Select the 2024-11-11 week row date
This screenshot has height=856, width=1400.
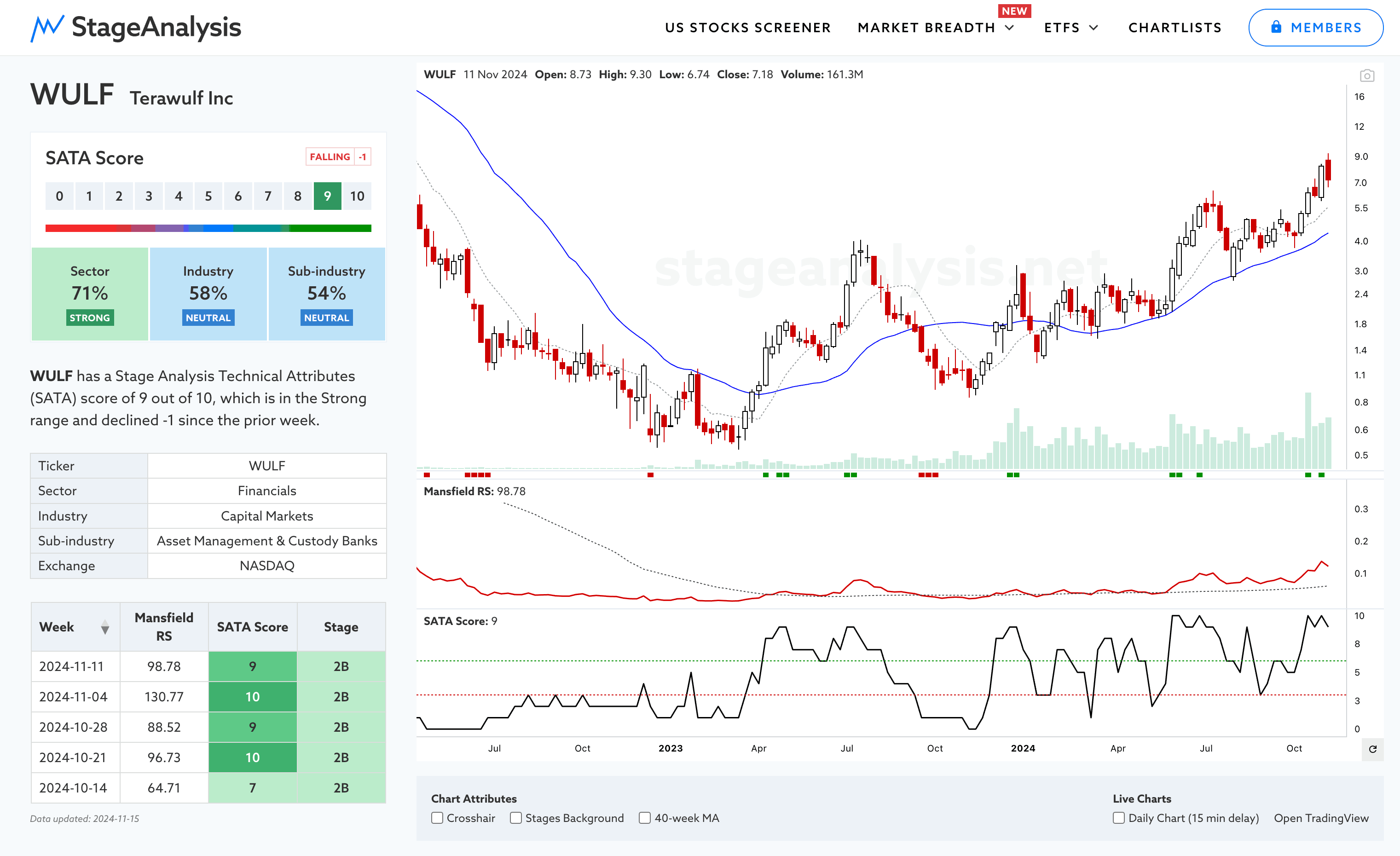coord(71,666)
